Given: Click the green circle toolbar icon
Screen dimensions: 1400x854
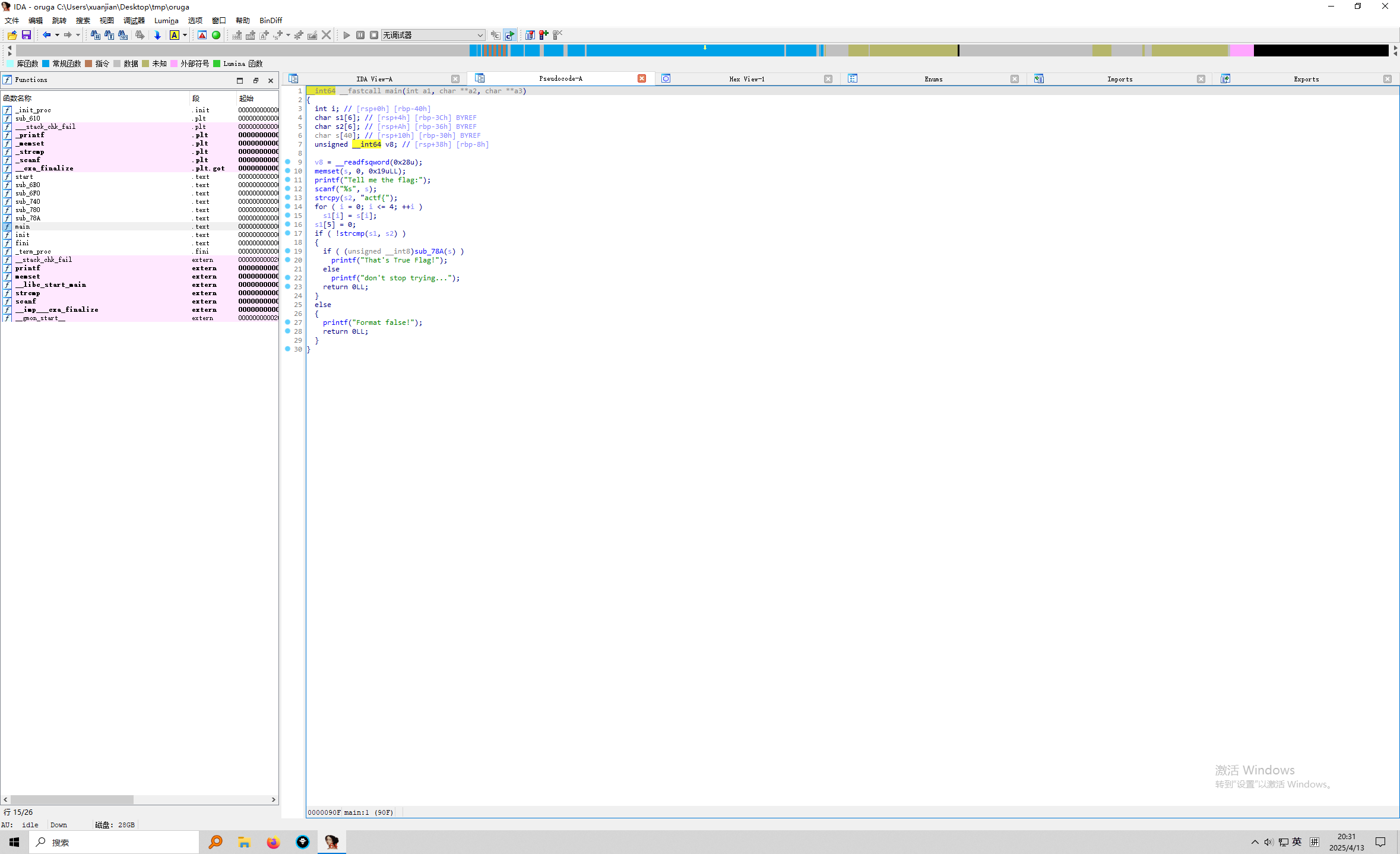Looking at the screenshot, I should click(x=216, y=35).
